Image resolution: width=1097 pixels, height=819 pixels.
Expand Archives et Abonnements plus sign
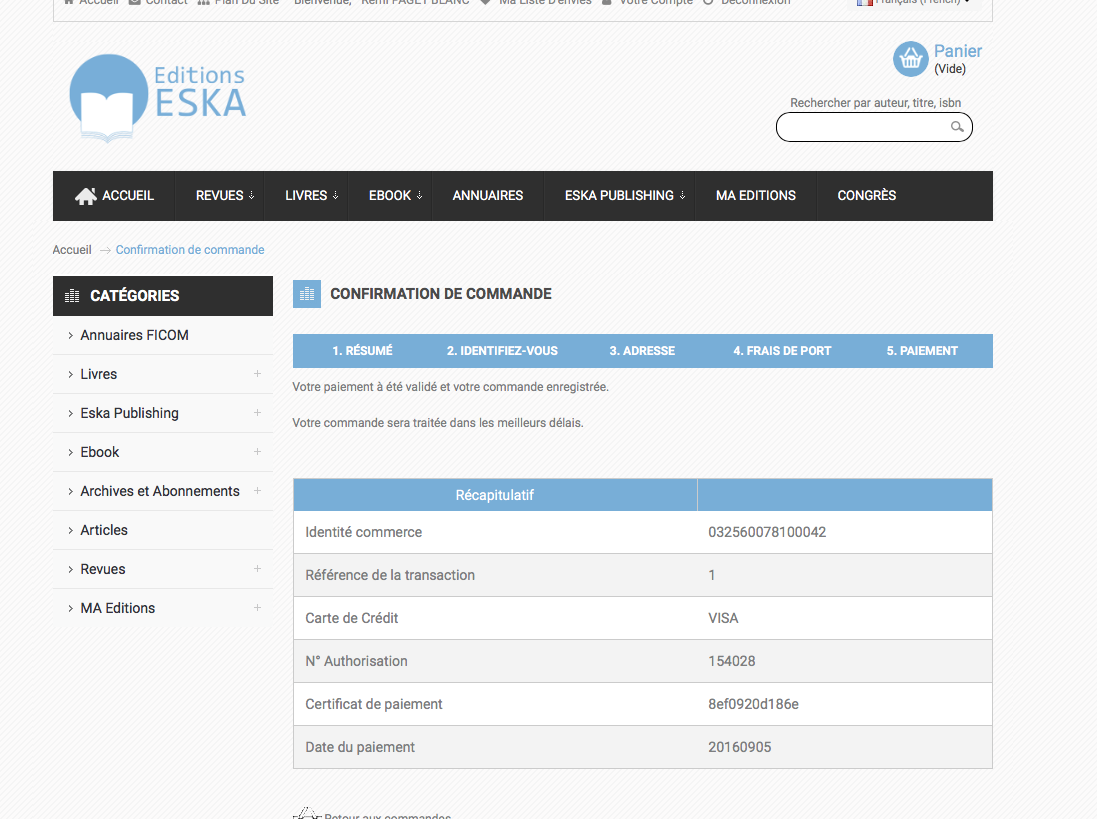click(257, 491)
